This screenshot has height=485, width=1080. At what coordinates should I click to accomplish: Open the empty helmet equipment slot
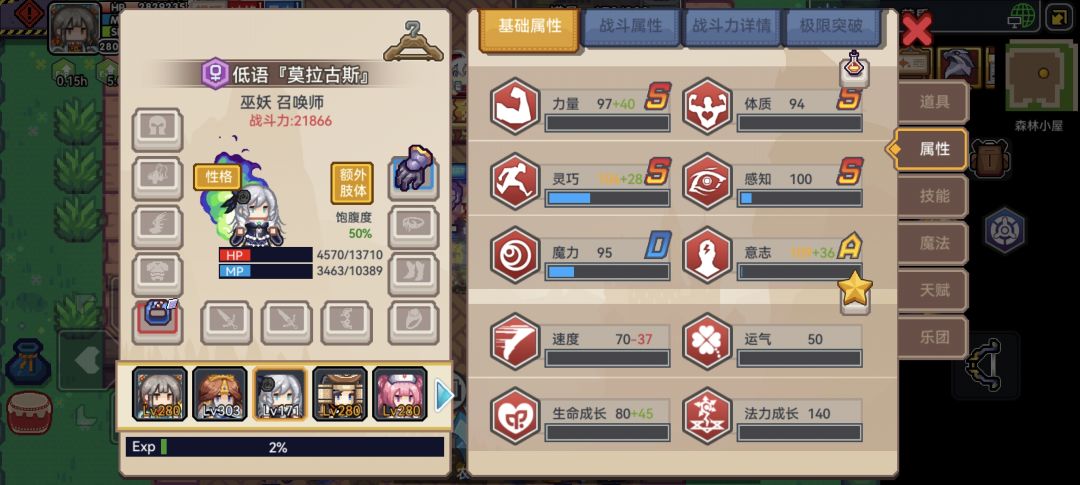tap(157, 130)
